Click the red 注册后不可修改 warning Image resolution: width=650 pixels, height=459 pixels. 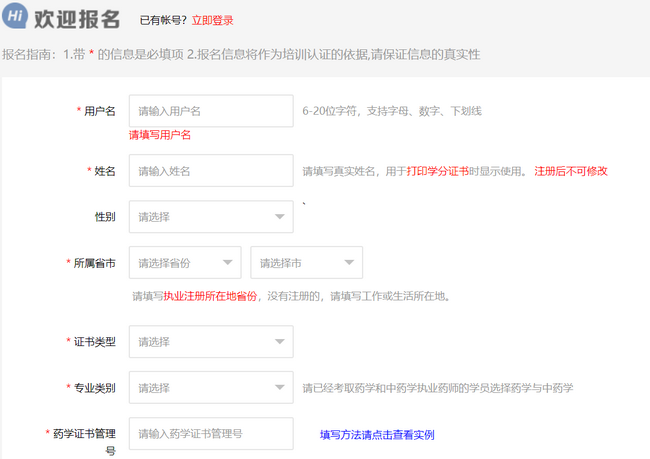point(571,171)
